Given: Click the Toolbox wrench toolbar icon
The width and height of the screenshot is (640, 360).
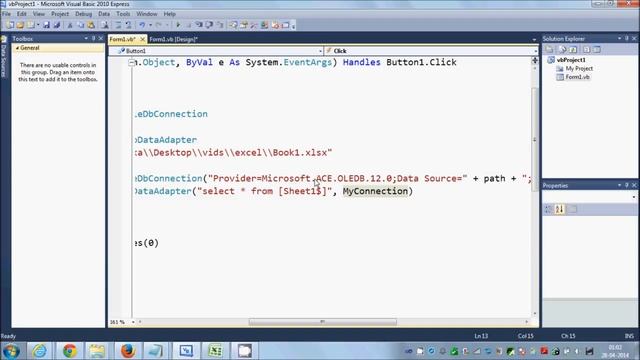Looking at the screenshot, I should point(254,25).
